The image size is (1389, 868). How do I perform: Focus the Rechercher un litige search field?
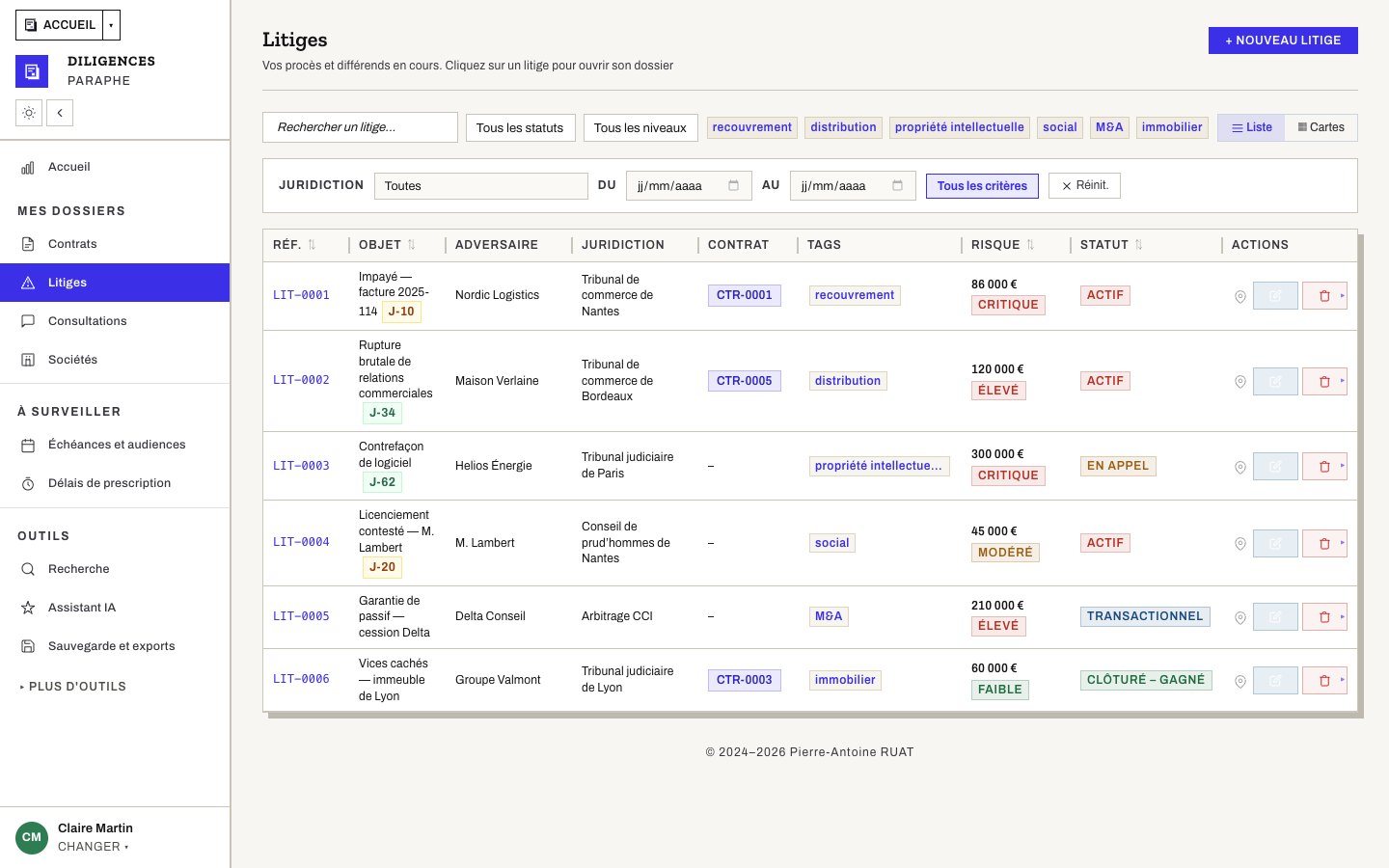[x=360, y=127]
